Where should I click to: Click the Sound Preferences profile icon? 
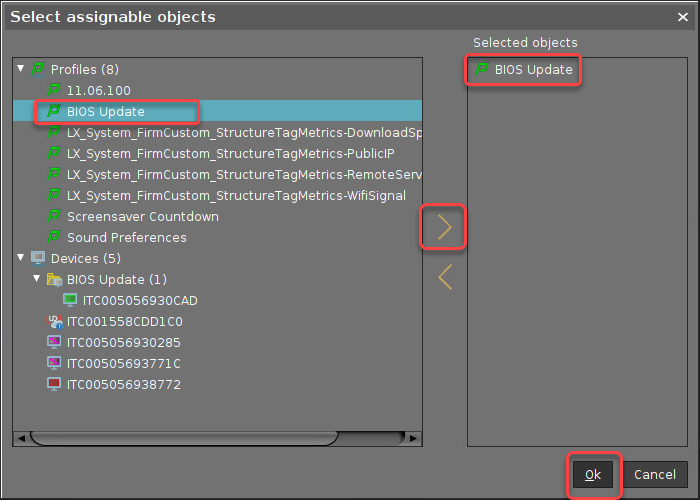(55, 238)
